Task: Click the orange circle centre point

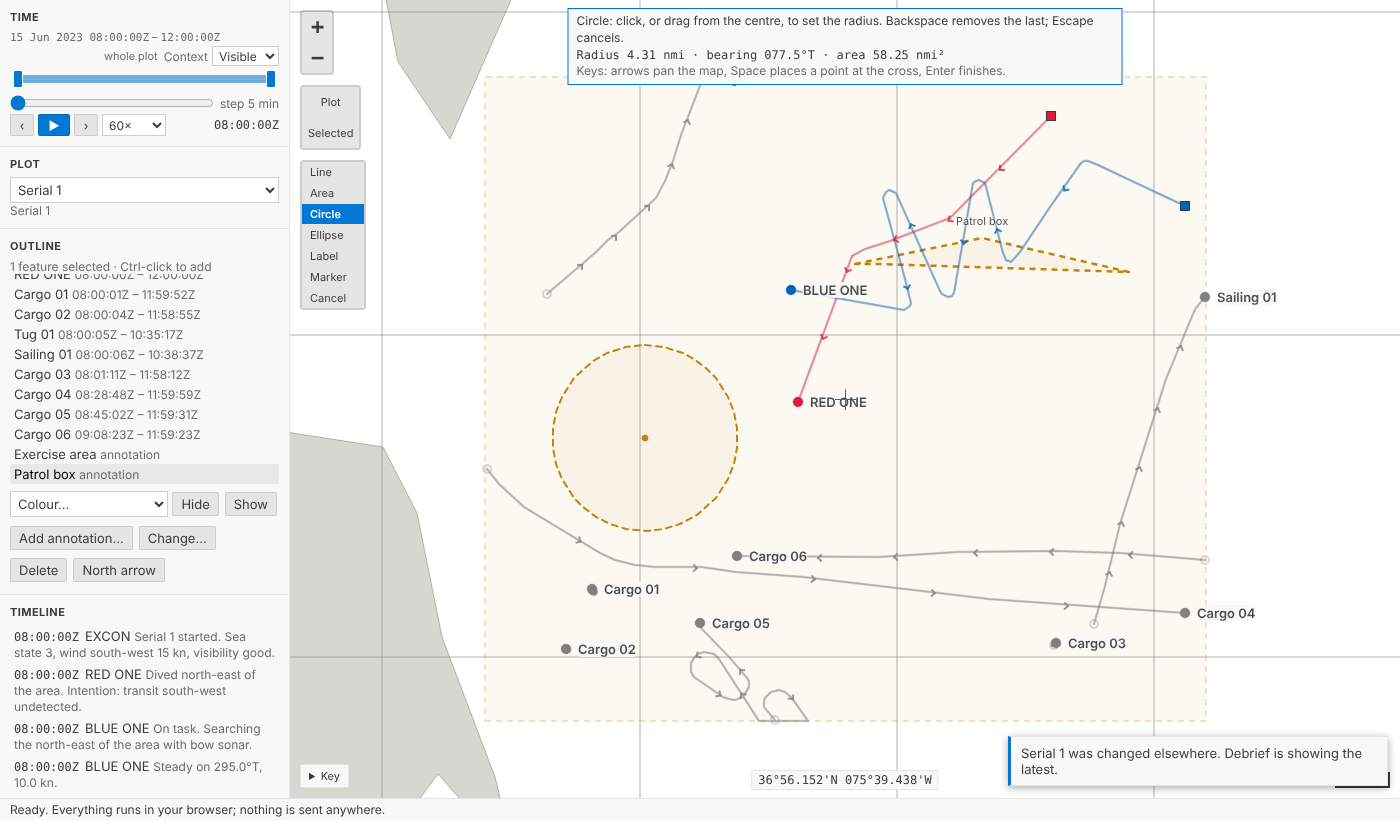Action: click(645, 438)
